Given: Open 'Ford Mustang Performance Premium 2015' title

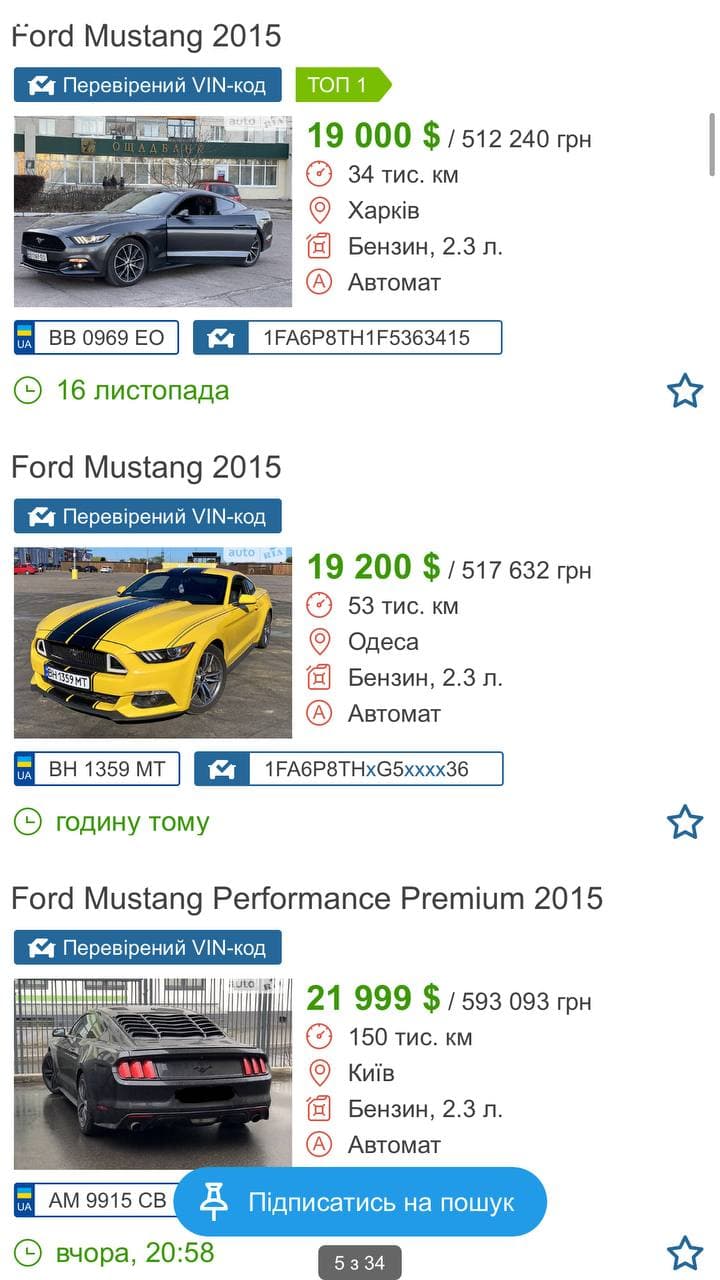Looking at the screenshot, I should pyautogui.click(x=307, y=898).
